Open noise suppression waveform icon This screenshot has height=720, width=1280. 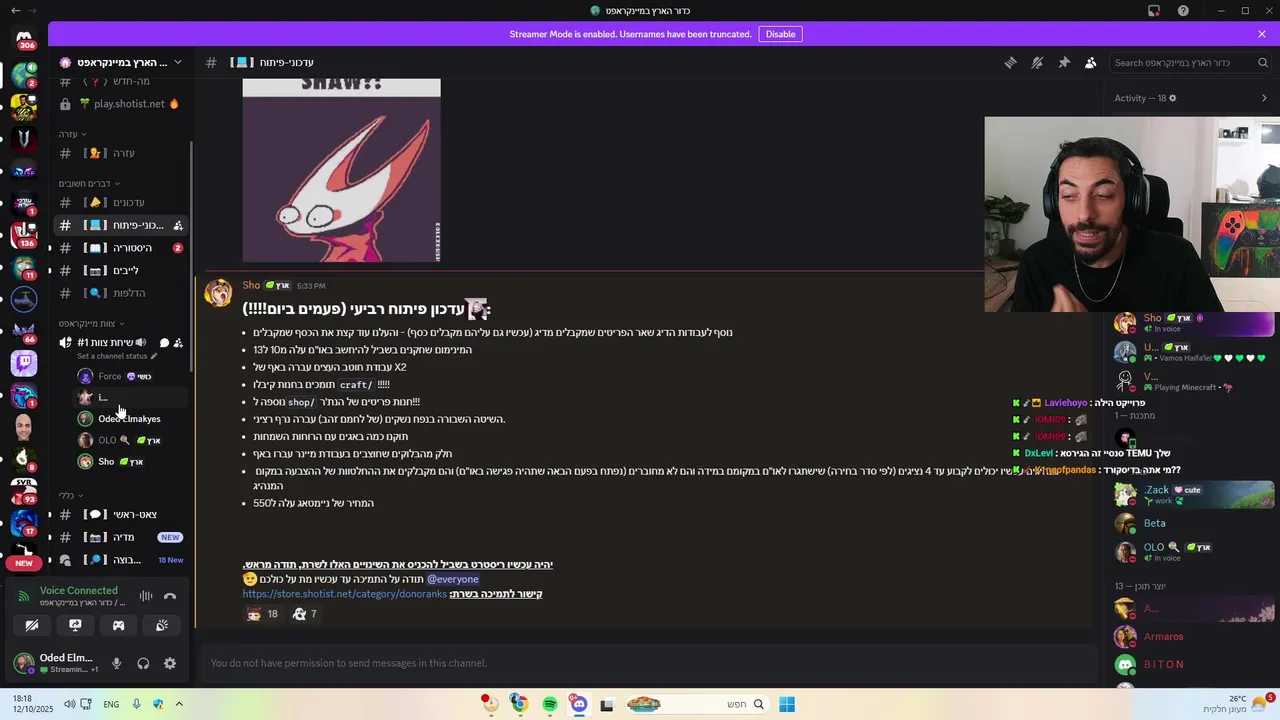[146, 596]
